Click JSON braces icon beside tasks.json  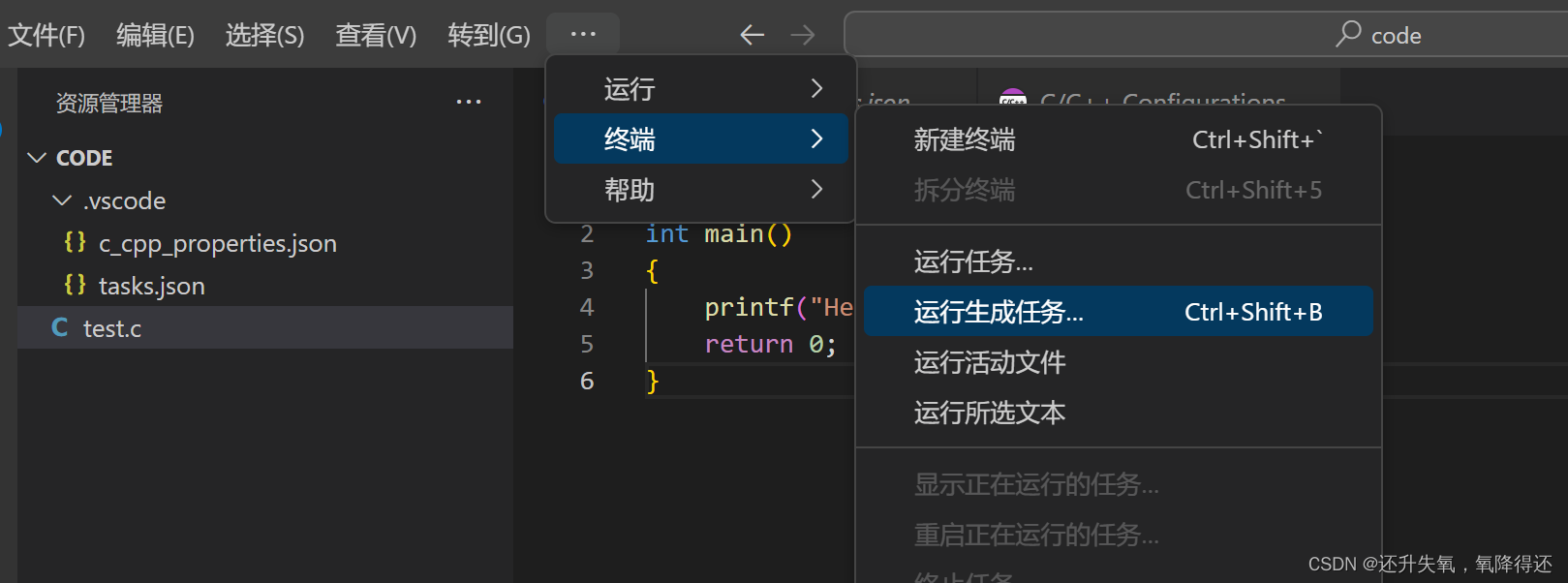point(75,285)
